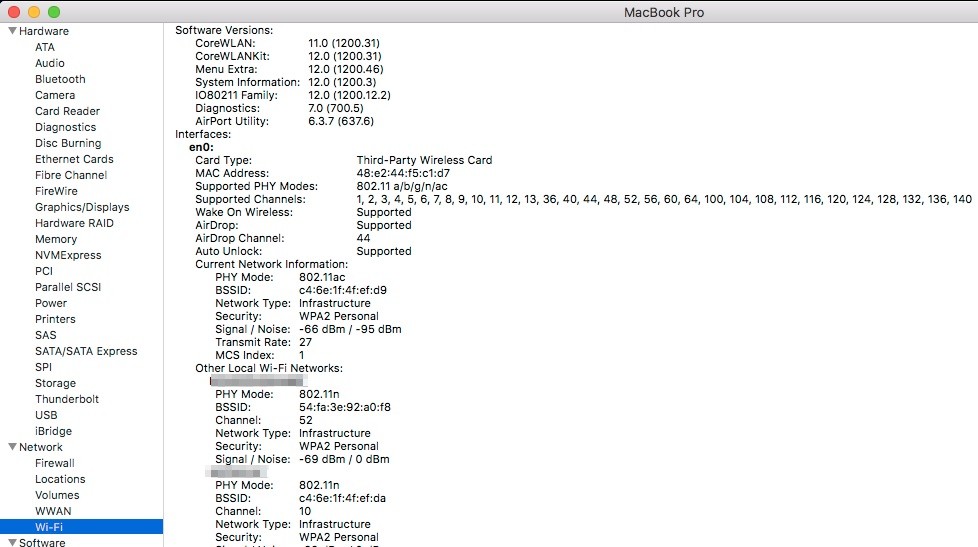Click the BSSID 54:fa:3e:92:a0:f8
This screenshot has height=547, width=978.
point(344,407)
